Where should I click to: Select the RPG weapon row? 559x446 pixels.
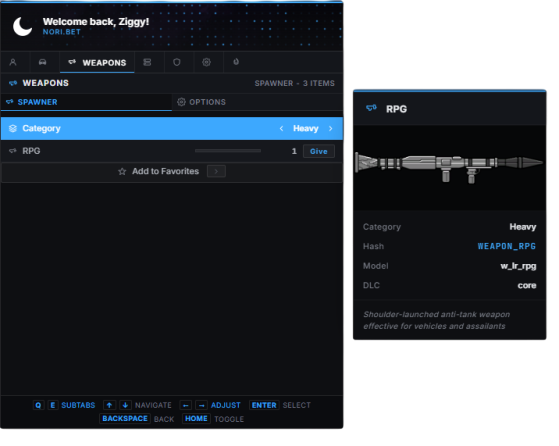[x=171, y=151]
